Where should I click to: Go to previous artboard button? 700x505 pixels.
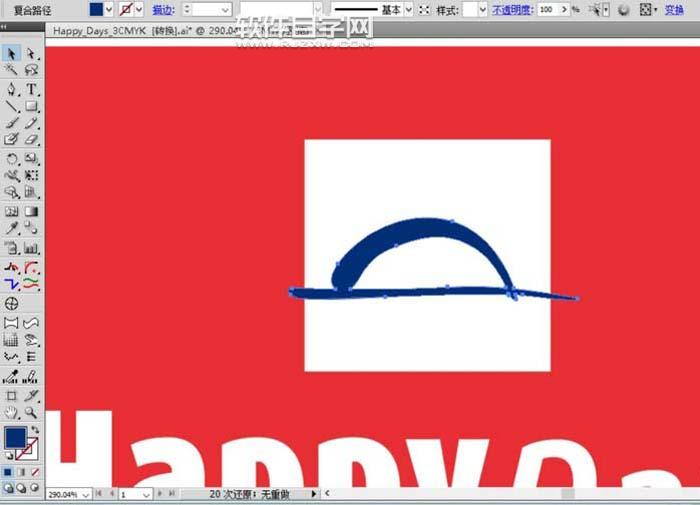[112, 494]
